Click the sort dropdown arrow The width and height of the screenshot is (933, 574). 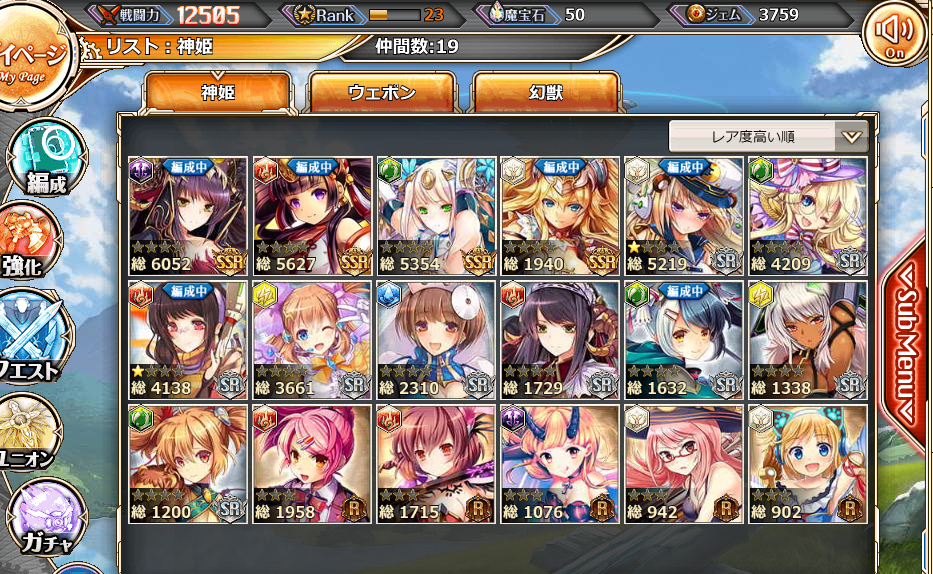[x=851, y=137]
